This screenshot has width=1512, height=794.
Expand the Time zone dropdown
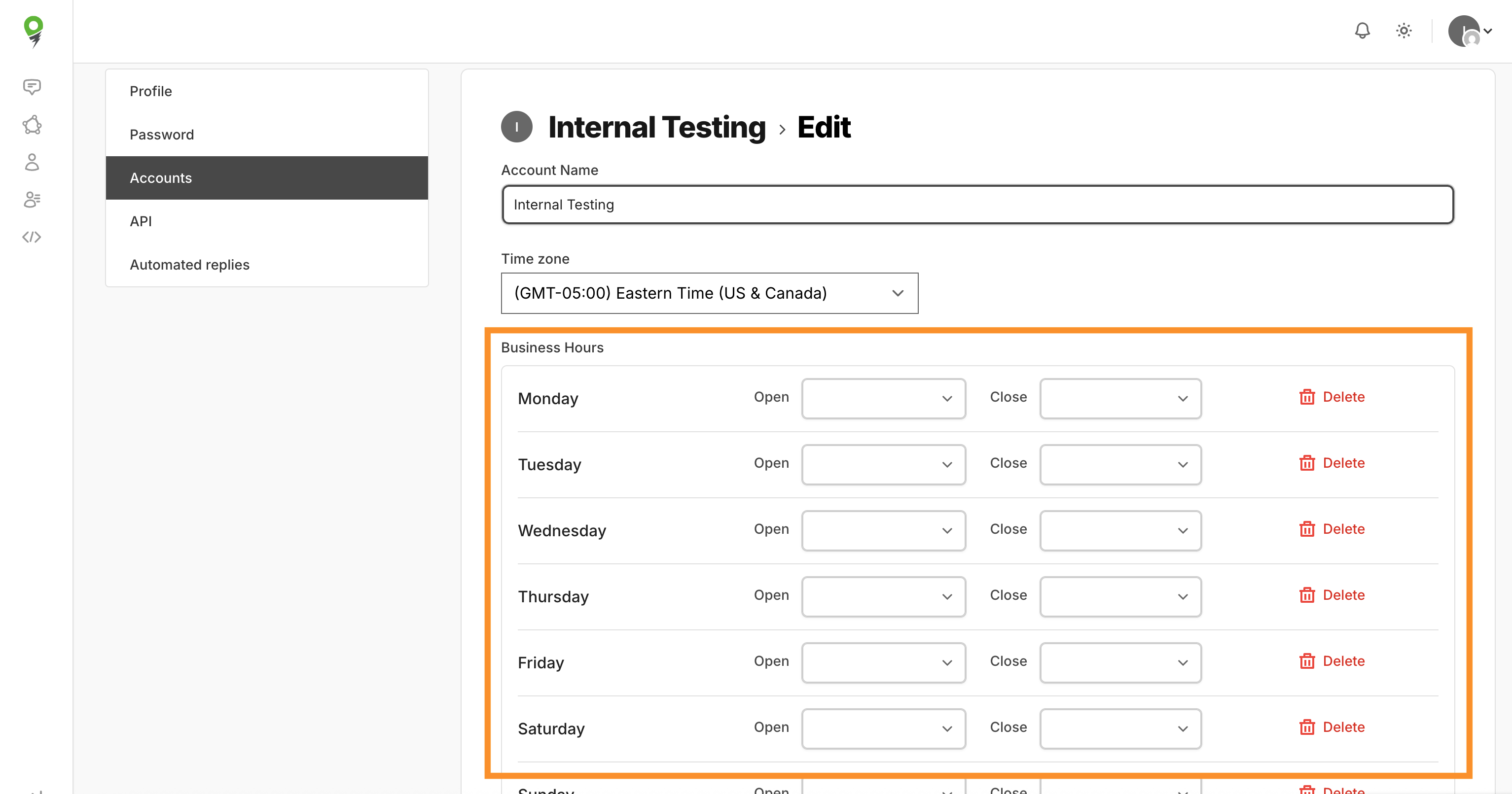[709, 293]
